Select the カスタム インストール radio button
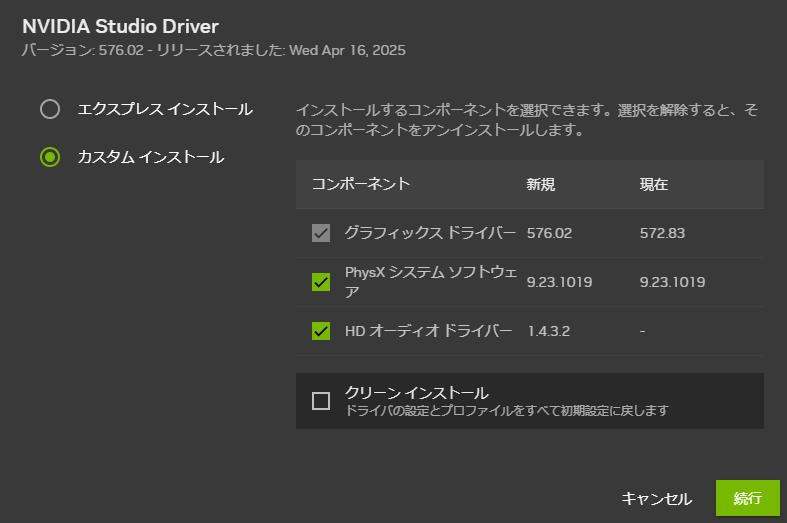This screenshot has height=523, width=787. point(50,157)
